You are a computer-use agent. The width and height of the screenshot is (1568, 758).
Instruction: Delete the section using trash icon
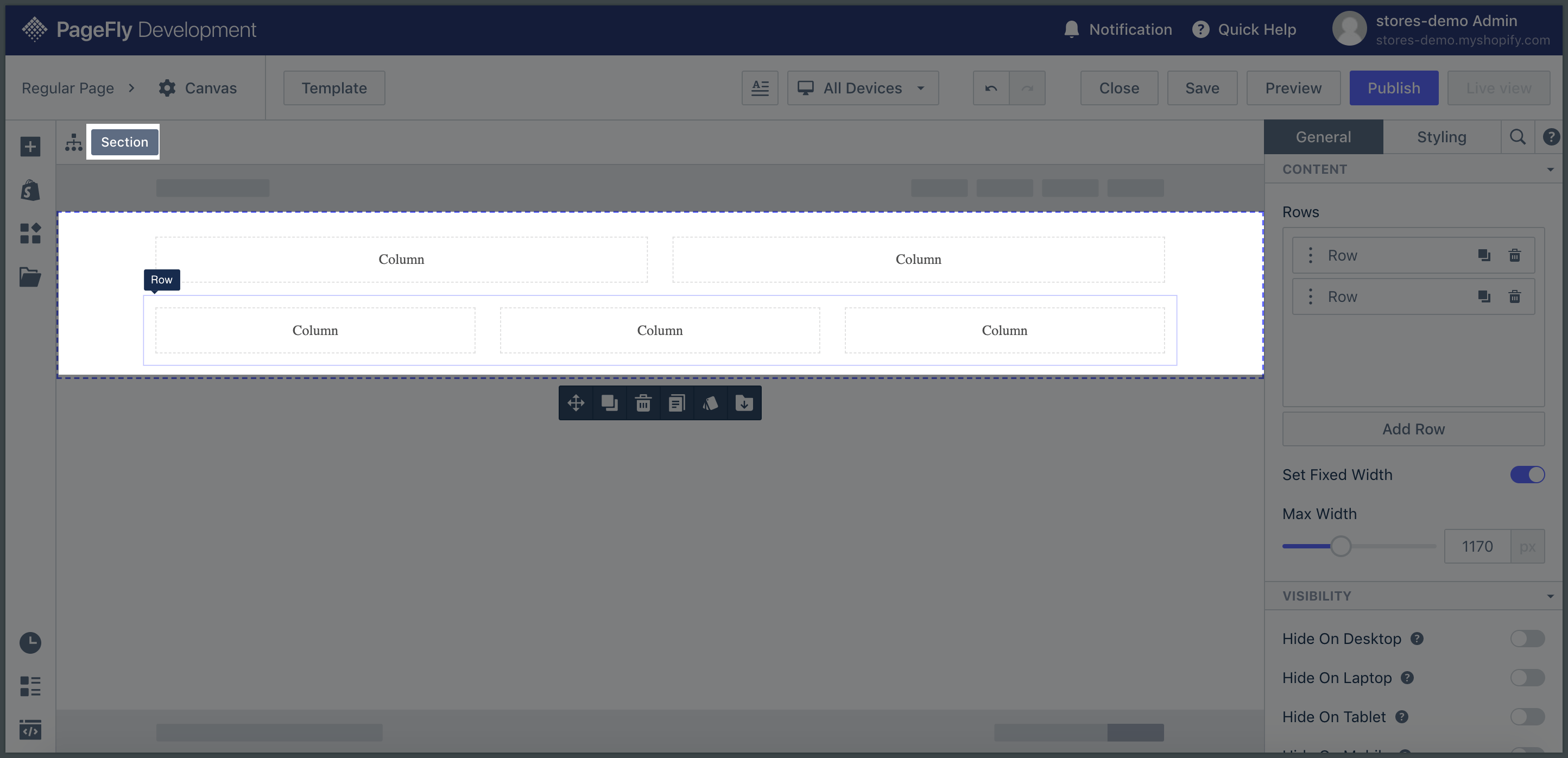(643, 402)
